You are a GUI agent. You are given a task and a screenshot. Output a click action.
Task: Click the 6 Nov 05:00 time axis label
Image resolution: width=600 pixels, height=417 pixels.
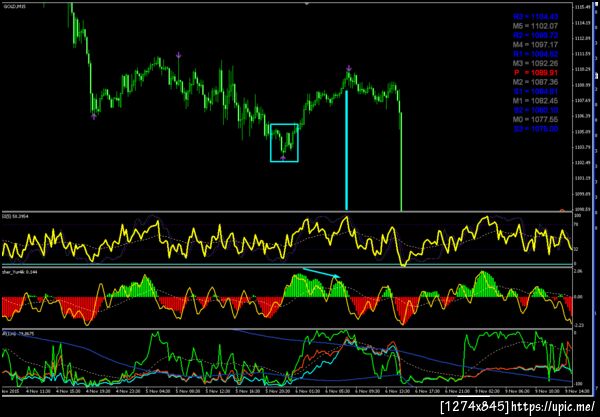(339, 391)
